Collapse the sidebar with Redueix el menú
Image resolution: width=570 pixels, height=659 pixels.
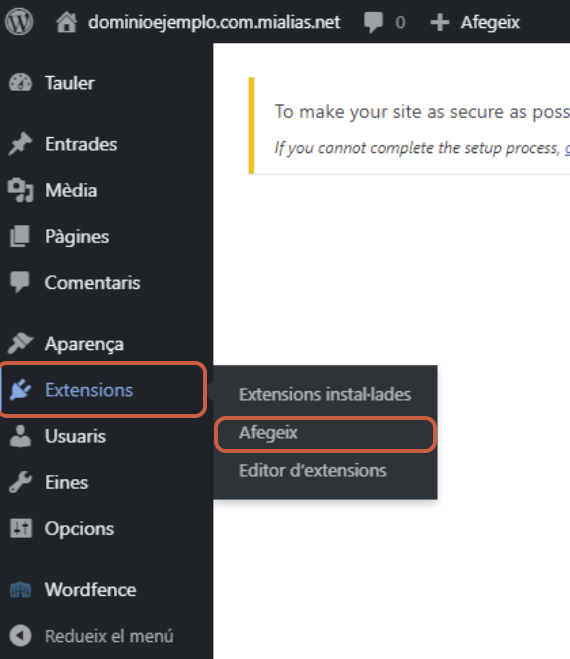pyautogui.click(x=92, y=636)
